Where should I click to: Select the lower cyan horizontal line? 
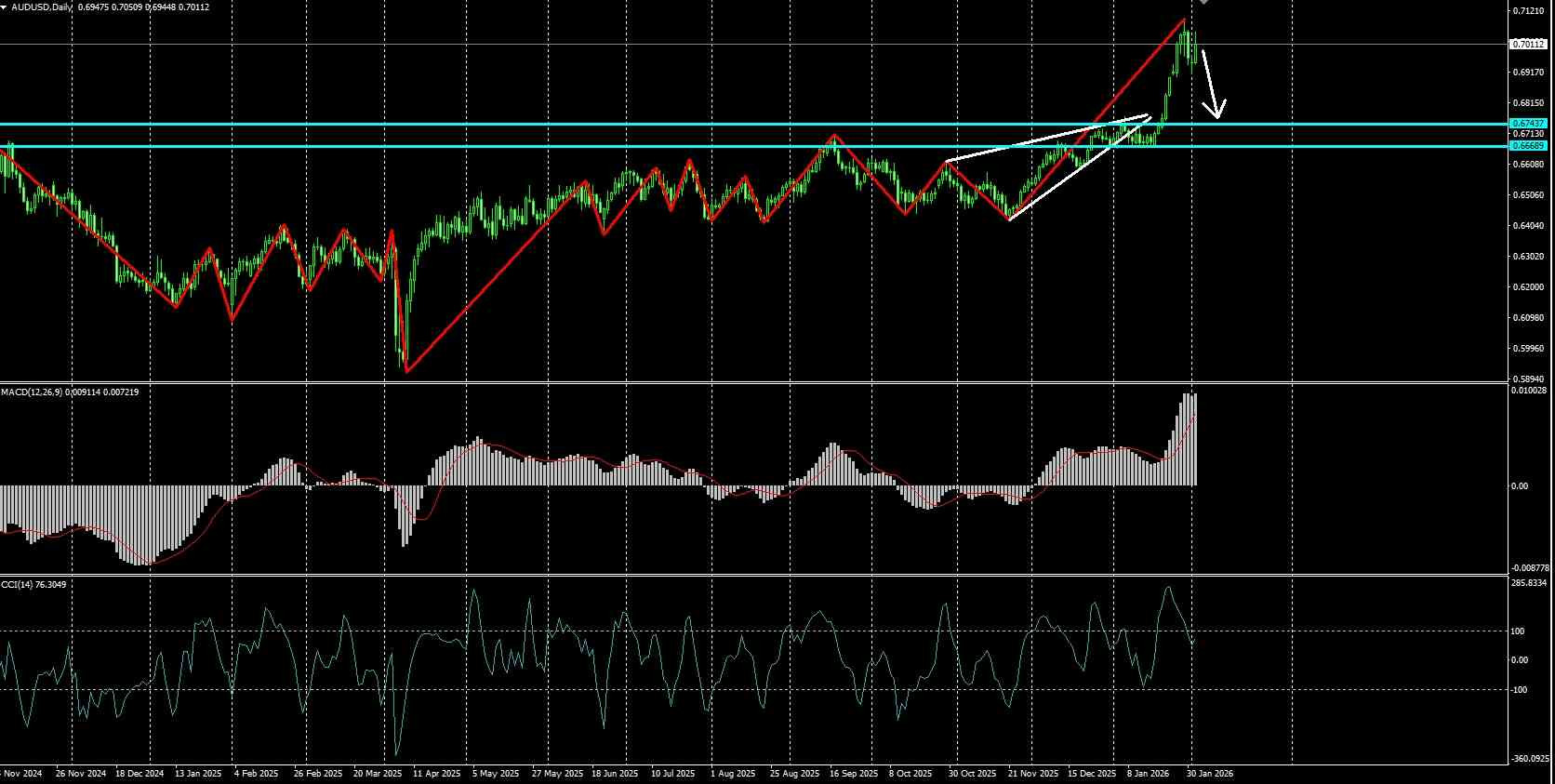(753, 146)
